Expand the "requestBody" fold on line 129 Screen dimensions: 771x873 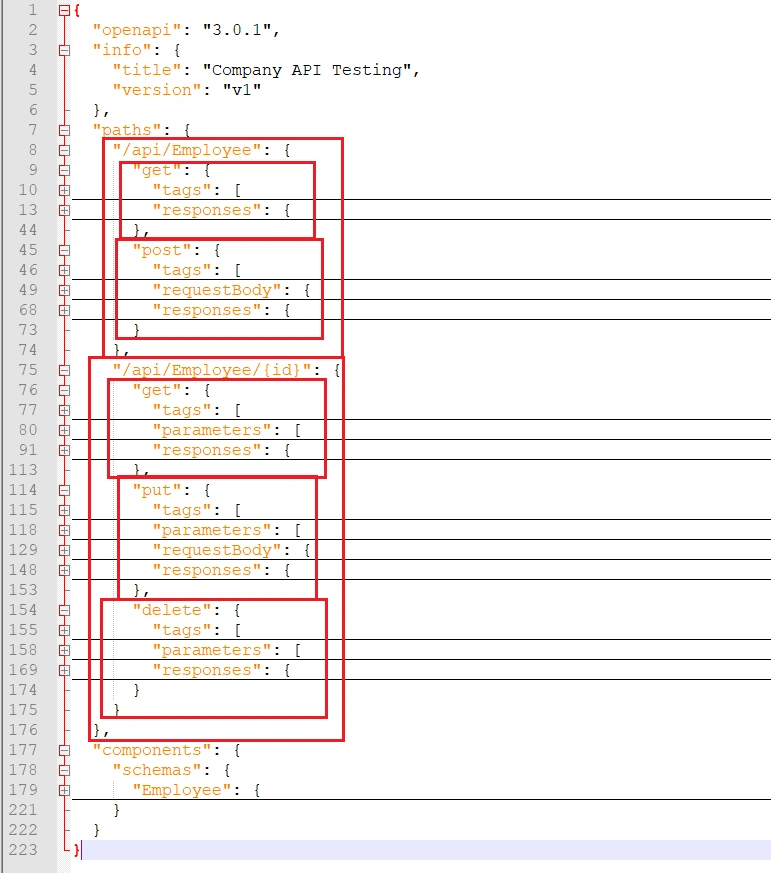click(x=65, y=551)
